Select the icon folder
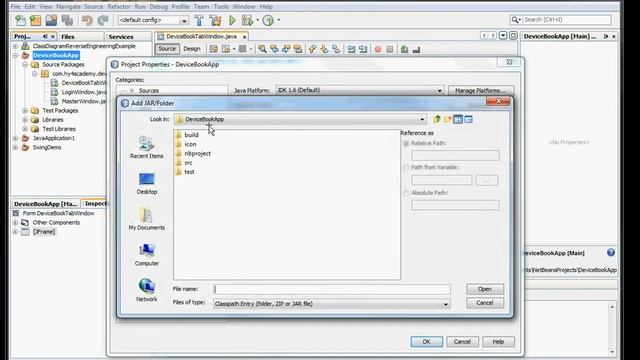 pos(186,144)
